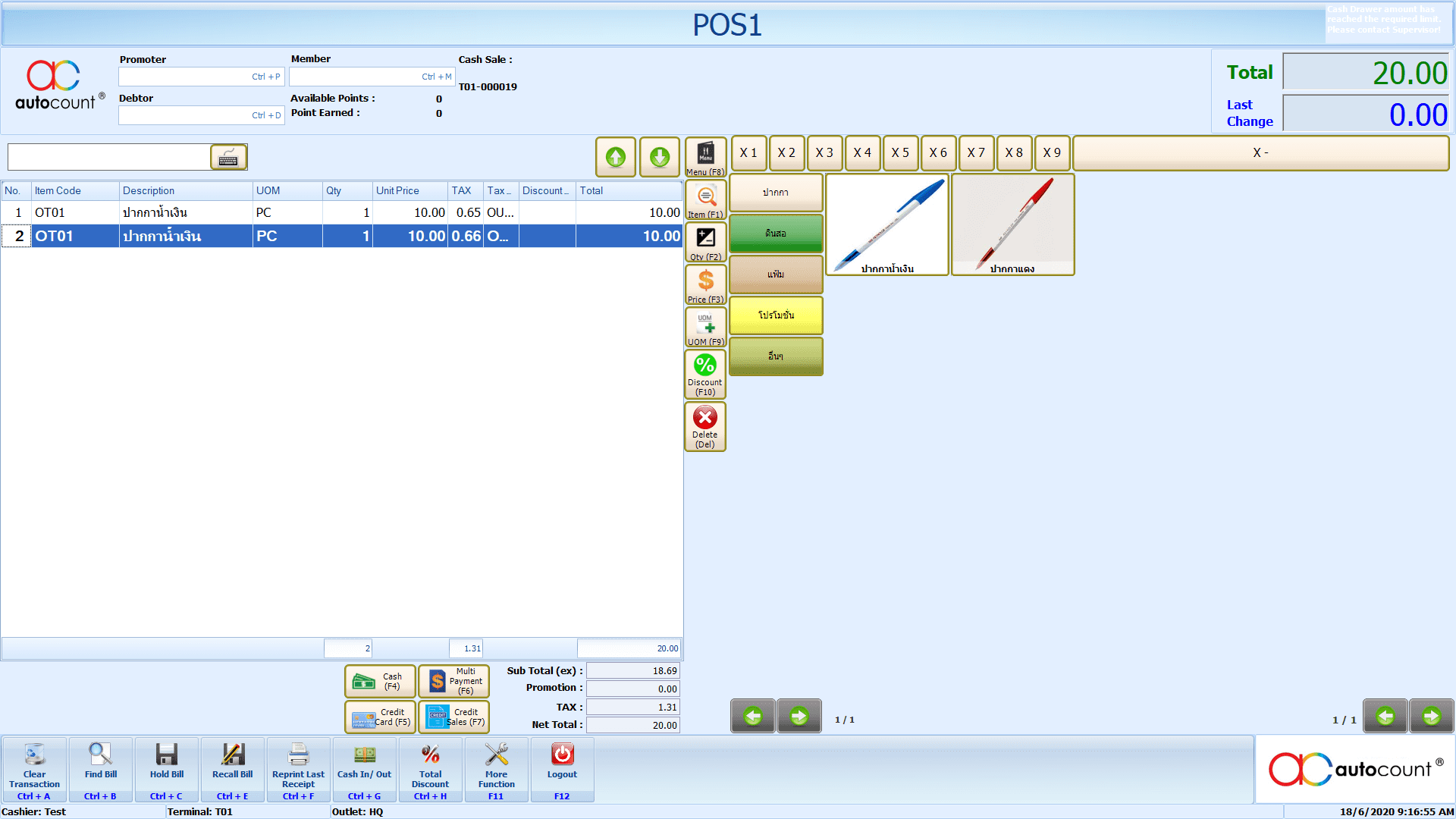Click the green scroll-down navigation arrow
The height and width of the screenshot is (819, 1456).
(660, 154)
